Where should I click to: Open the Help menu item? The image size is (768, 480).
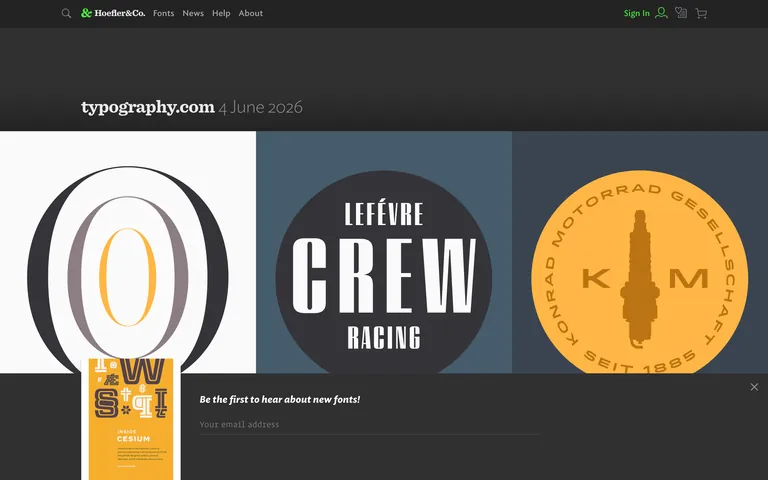click(x=221, y=13)
